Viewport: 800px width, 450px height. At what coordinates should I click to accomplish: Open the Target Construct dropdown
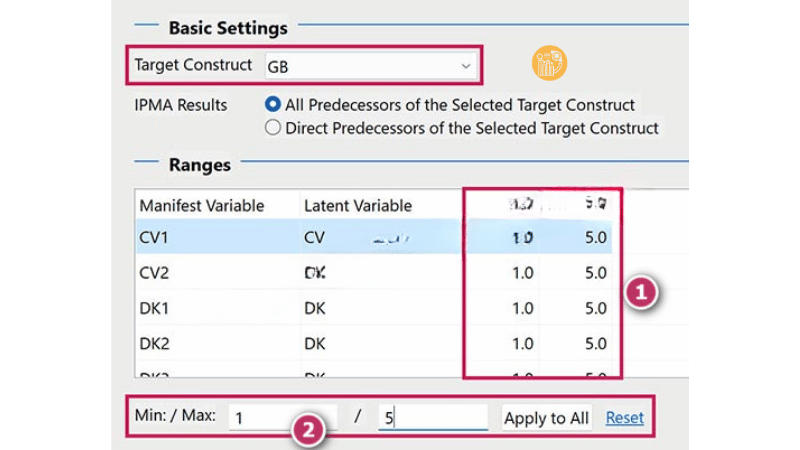click(369, 66)
